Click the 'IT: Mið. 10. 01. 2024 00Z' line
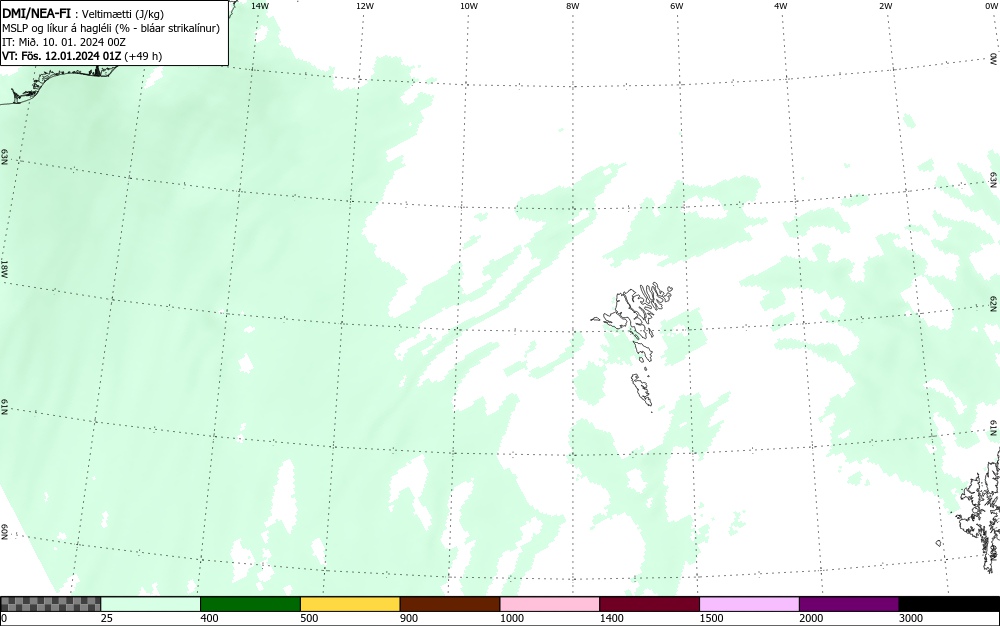Screen dimensions: 1000x626 (x=64, y=42)
